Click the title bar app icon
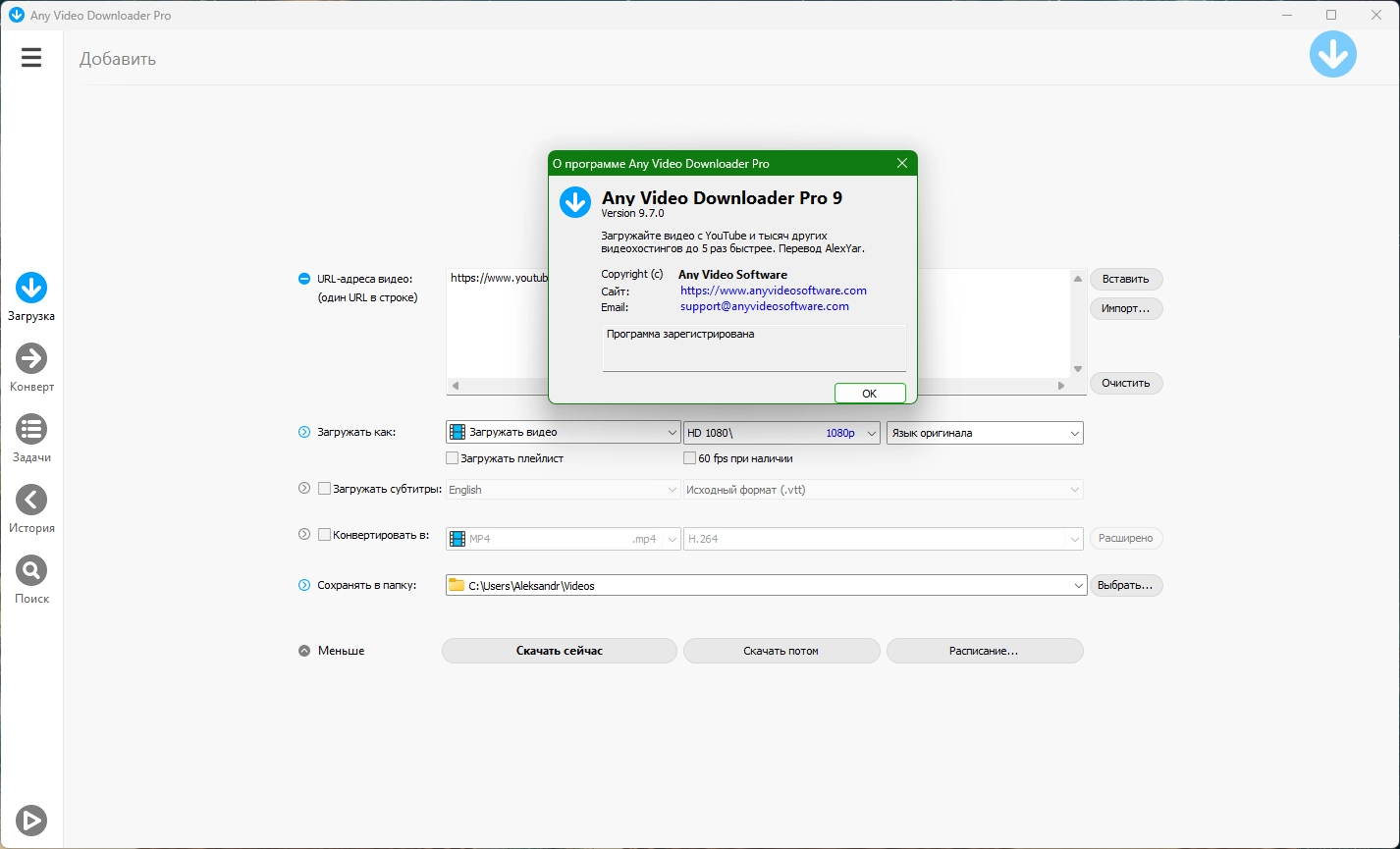This screenshot has width=1400, height=849. point(17,16)
